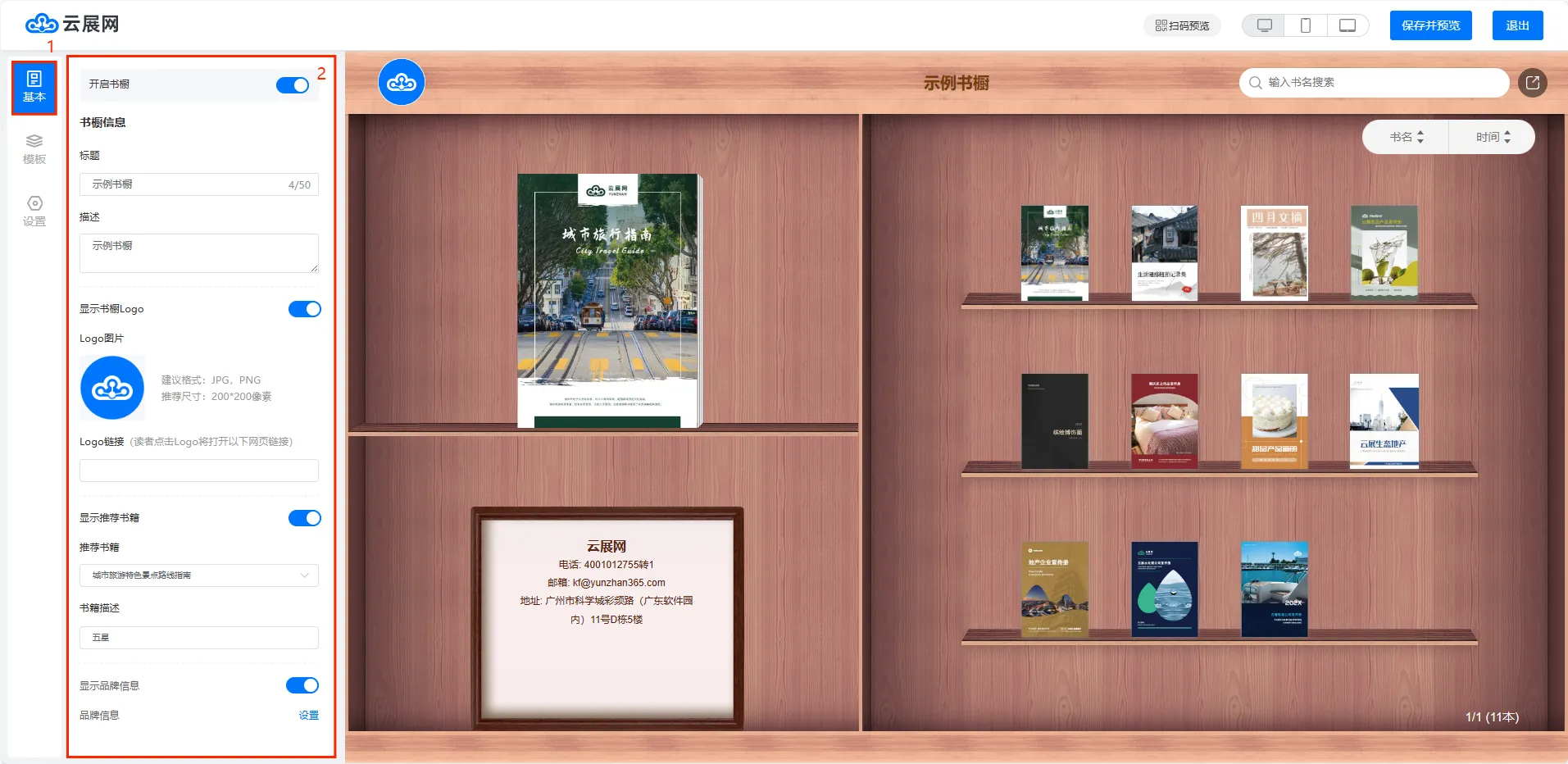
Task: Open the 四月文摘 book thumbnail
Action: pyautogui.click(x=1275, y=252)
